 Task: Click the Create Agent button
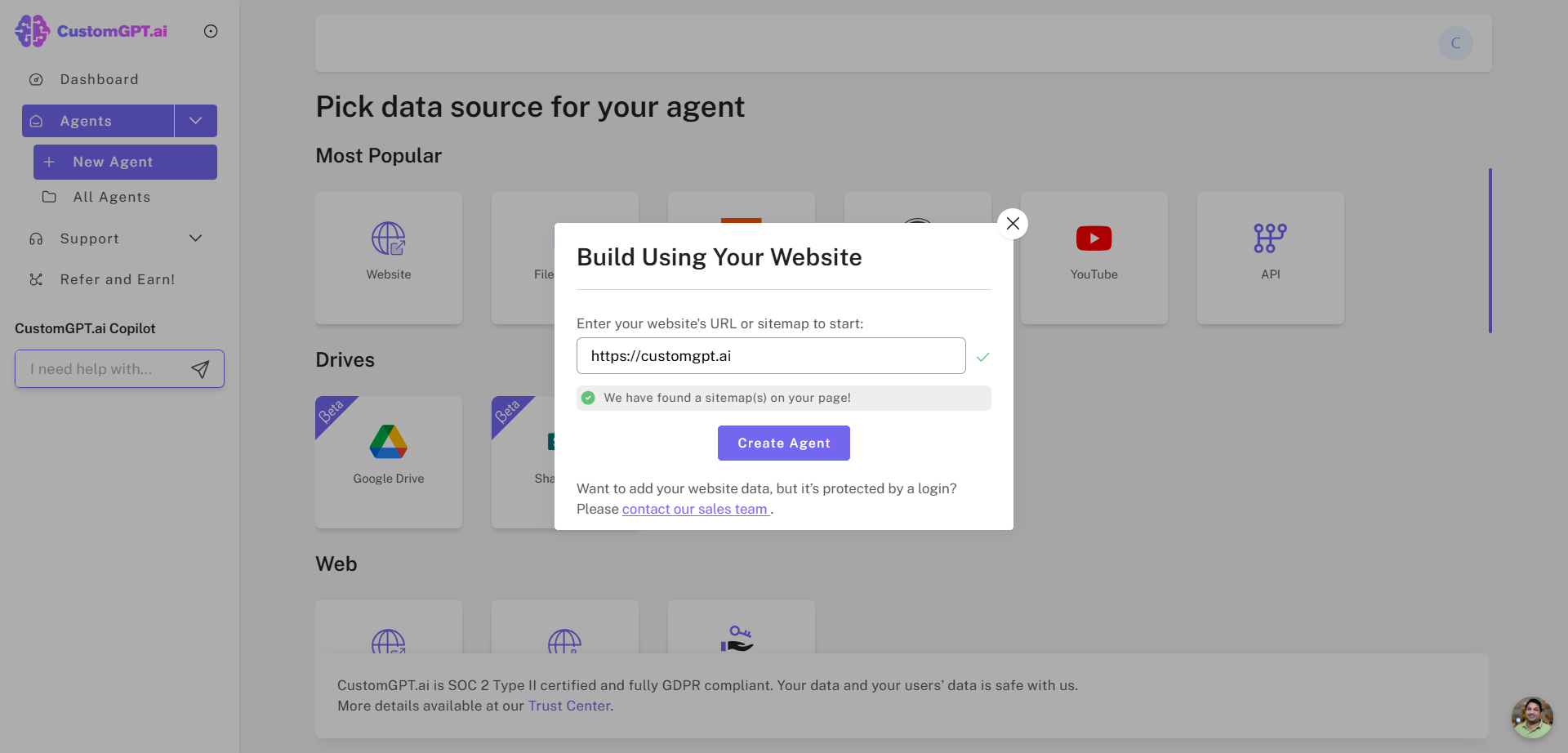click(x=784, y=443)
